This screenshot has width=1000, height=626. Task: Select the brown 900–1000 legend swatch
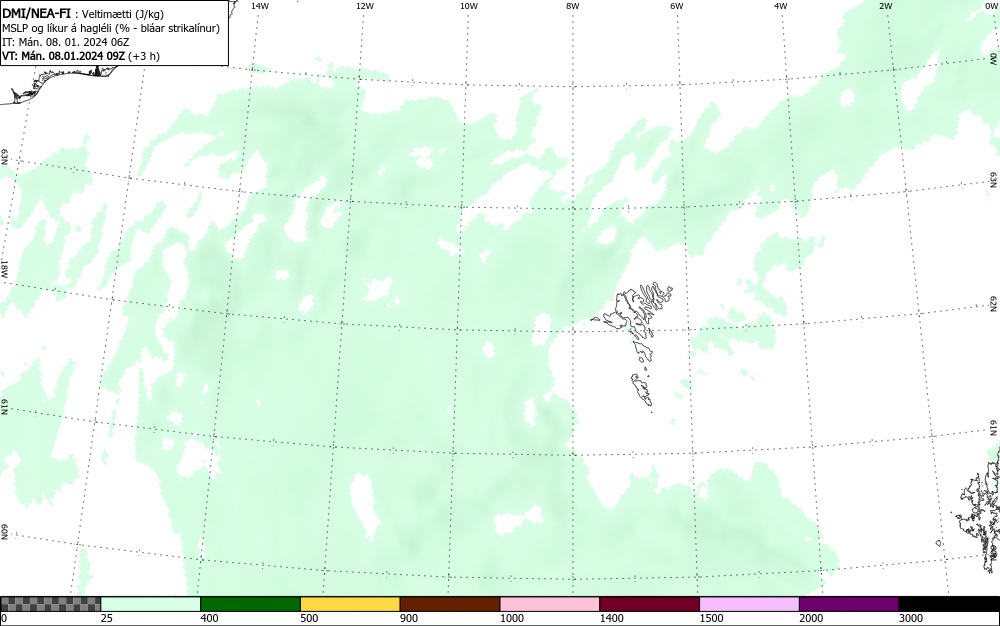(x=450, y=604)
